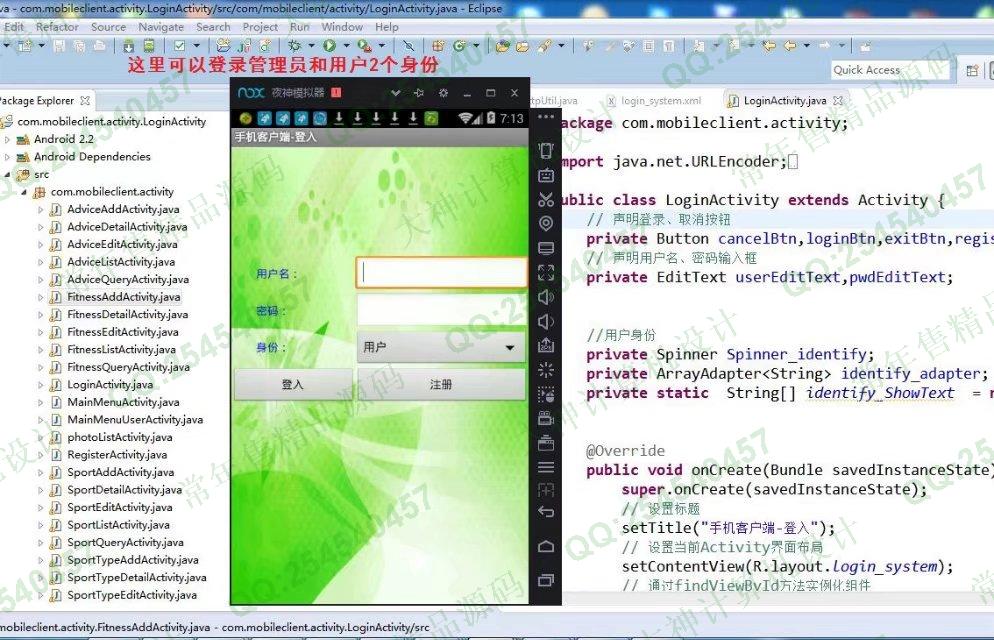
Task: Click the Save icon in Eclipse toolbar
Action: [x=59, y=46]
